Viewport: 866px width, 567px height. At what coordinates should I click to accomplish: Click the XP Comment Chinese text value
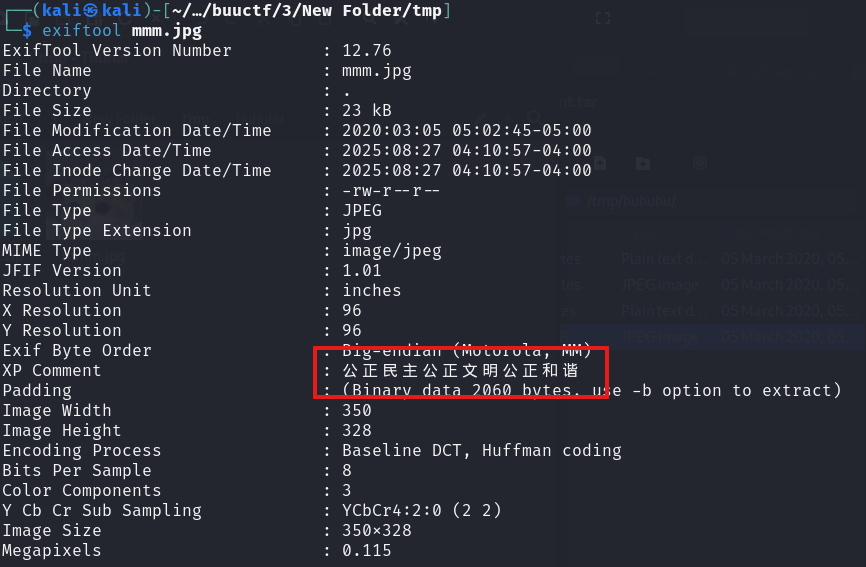click(460, 370)
